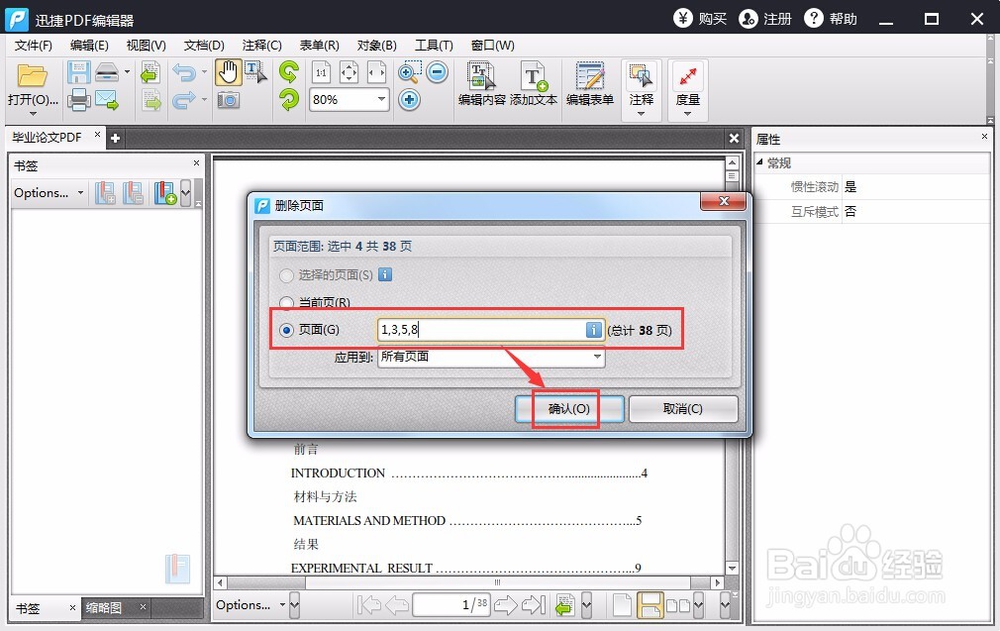Click the blue info icon in page field
Image resolution: width=1000 pixels, height=631 pixels.
click(593, 330)
